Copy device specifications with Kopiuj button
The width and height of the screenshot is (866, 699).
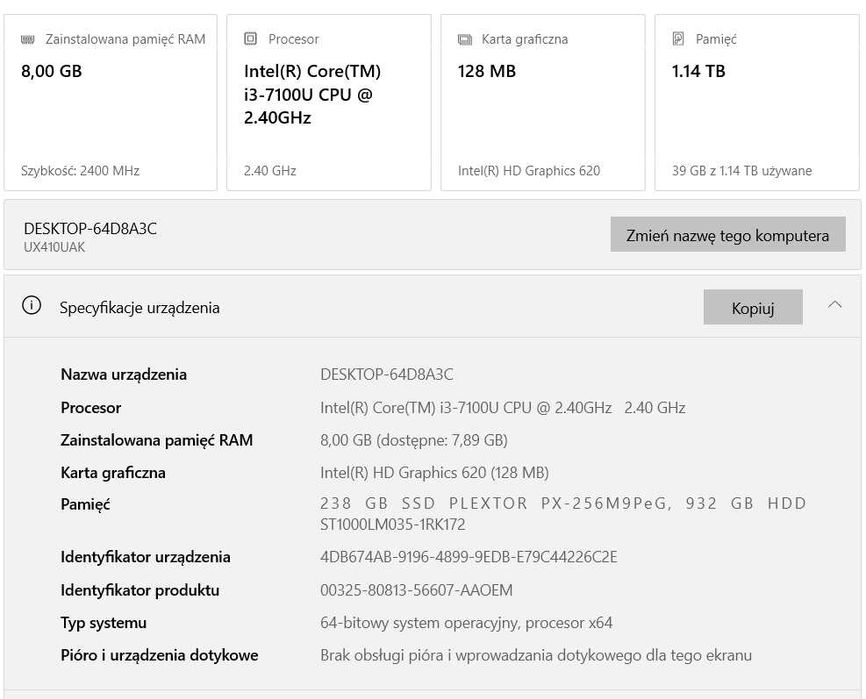(x=752, y=308)
